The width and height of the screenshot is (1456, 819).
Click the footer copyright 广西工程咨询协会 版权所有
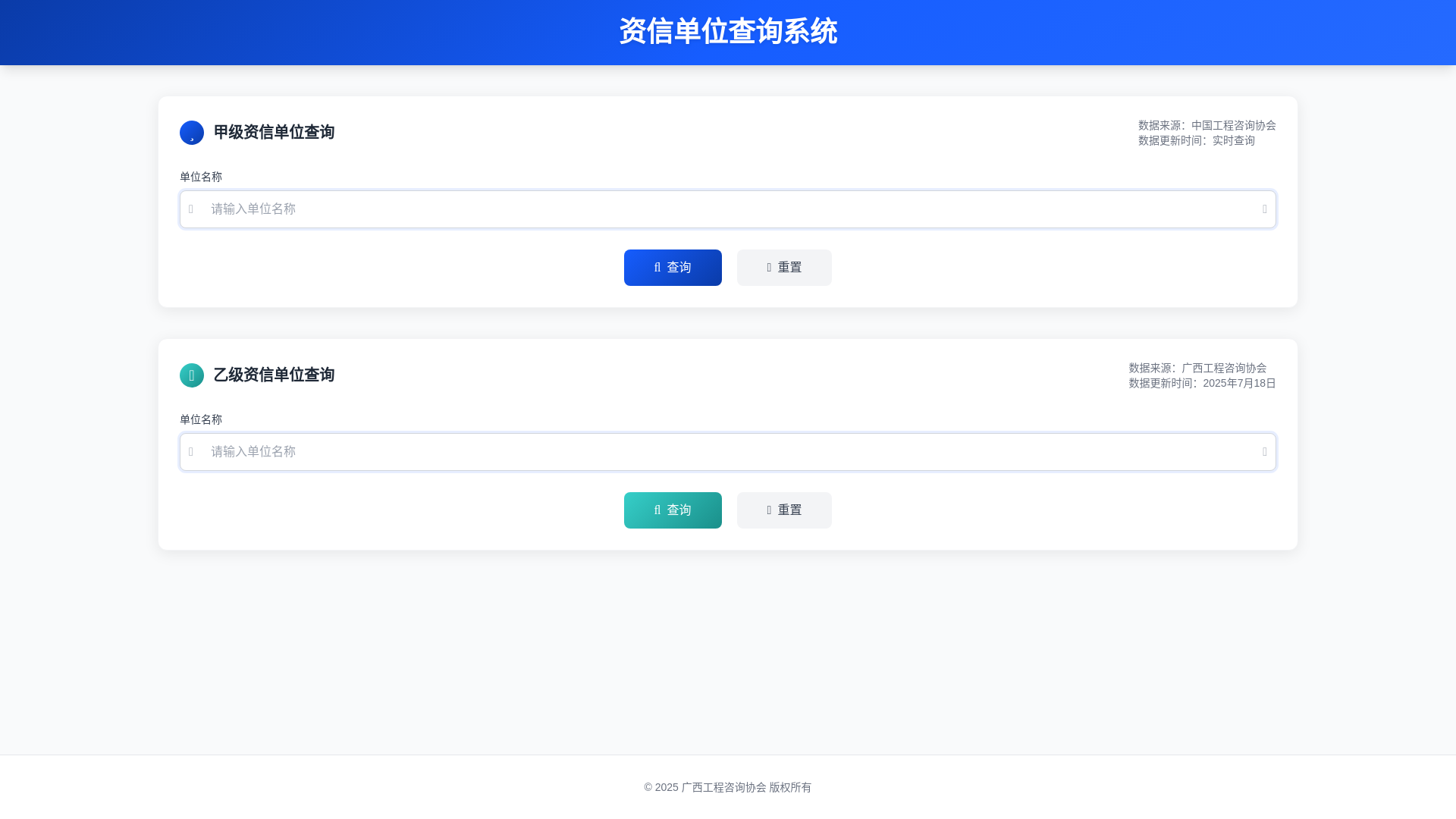point(728,787)
